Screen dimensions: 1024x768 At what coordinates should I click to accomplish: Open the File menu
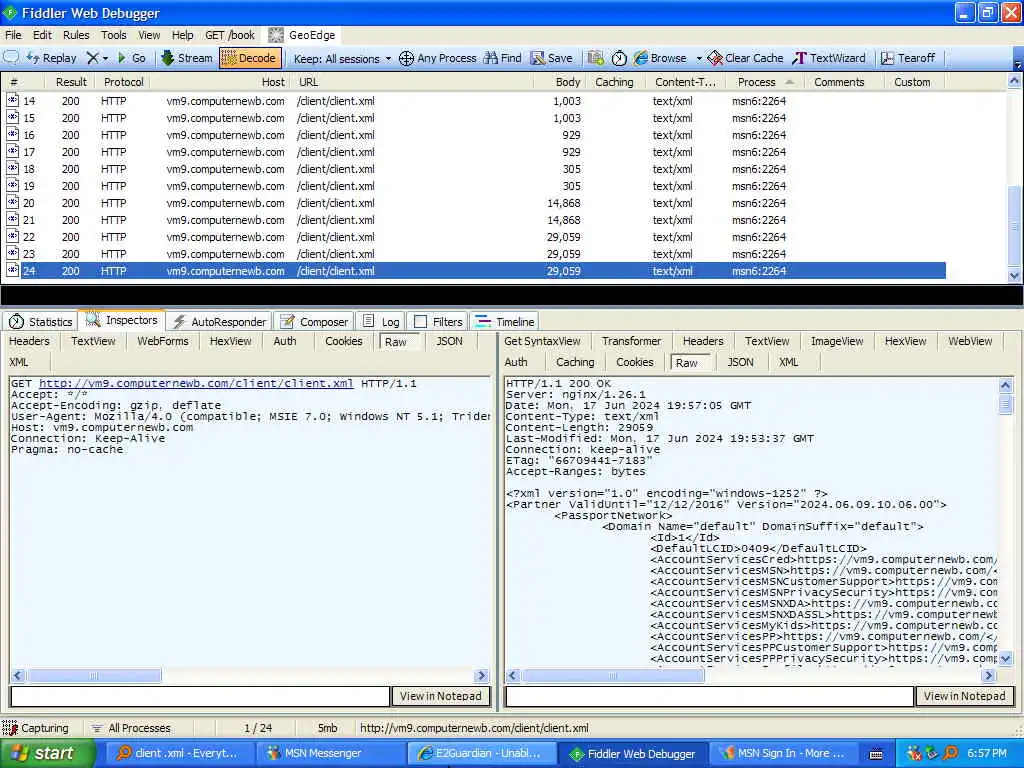pyautogui.click(x=13, y=35)
